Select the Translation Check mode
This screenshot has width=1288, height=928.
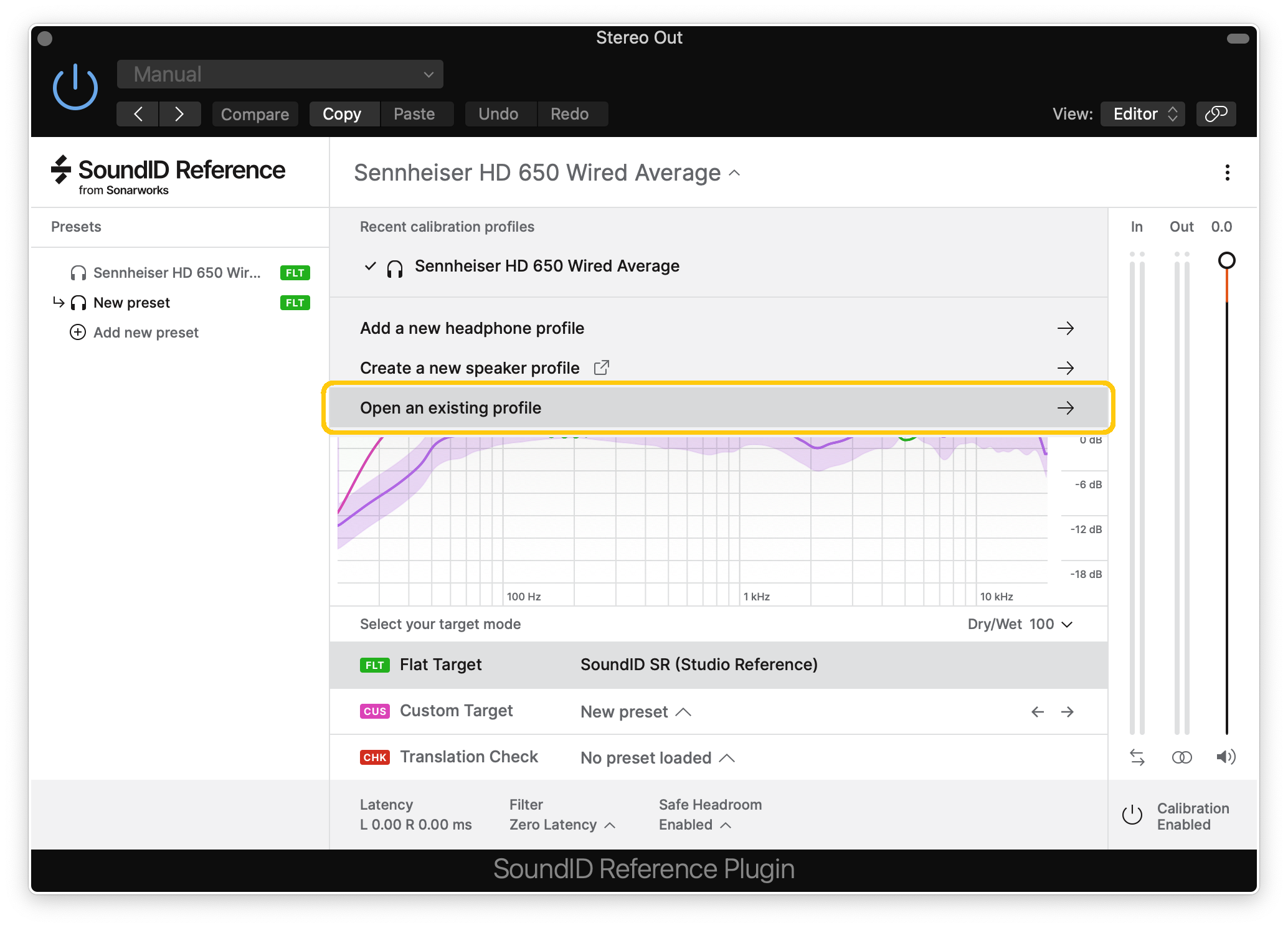tap(468, 757)
